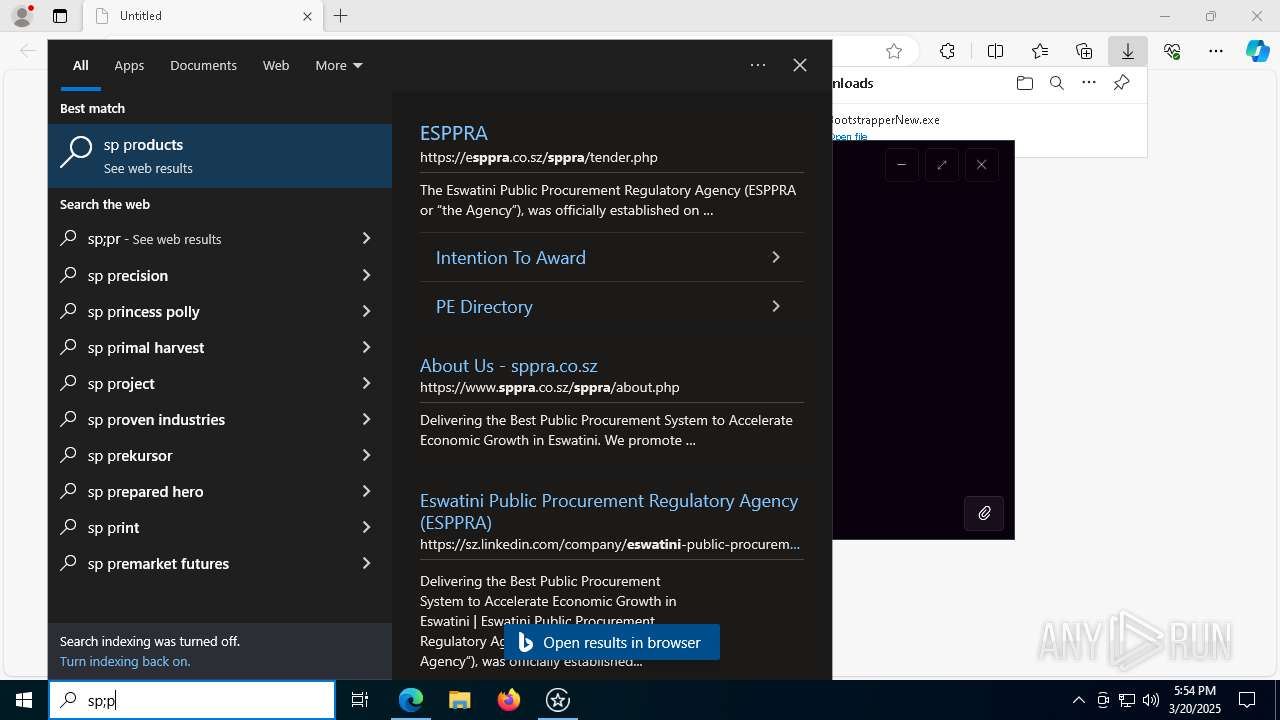Click the Edge Downloads arrow icon
1280x720 pixels.
point(1128,51)
